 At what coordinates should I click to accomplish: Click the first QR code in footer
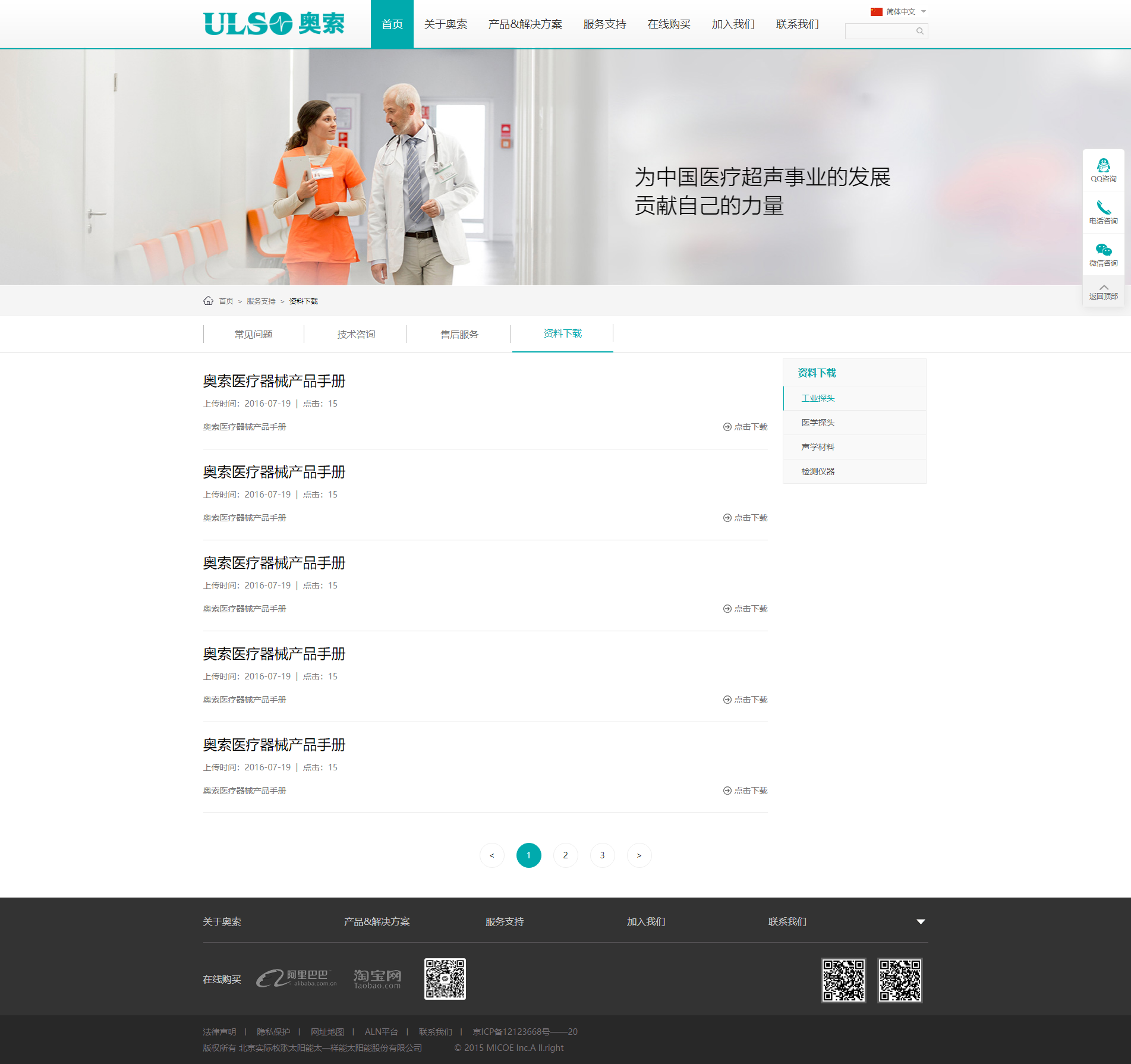tap(445, 979)
